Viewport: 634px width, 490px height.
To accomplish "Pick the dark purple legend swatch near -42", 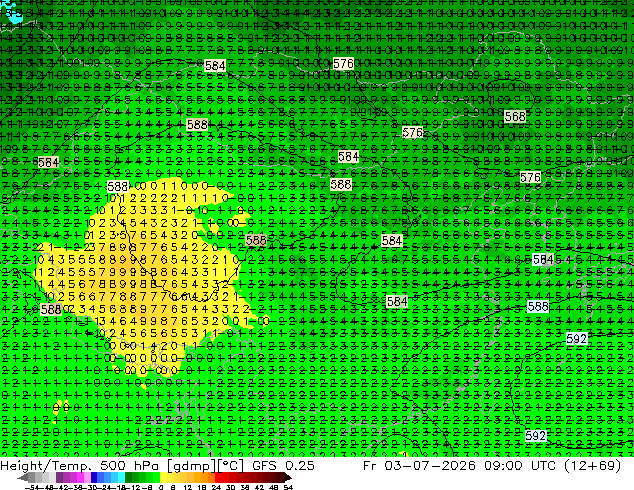I will (x=59, y=477).
